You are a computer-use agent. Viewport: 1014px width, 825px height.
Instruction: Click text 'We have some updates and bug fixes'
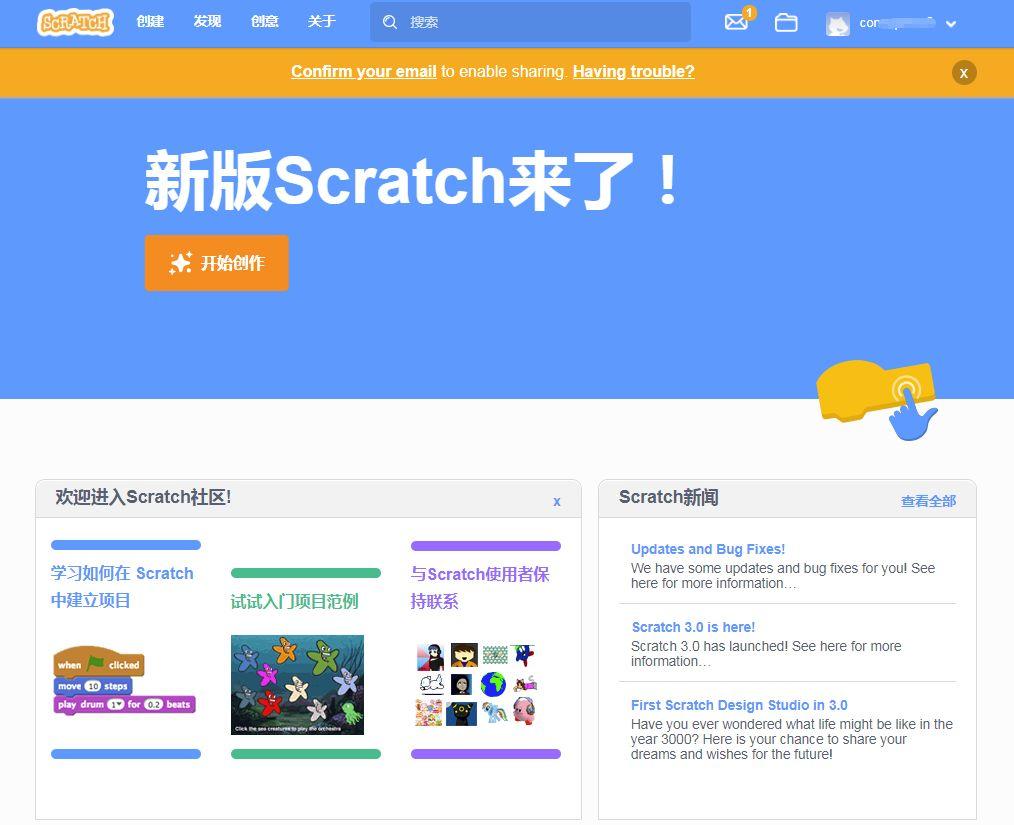tap(735, 568)
